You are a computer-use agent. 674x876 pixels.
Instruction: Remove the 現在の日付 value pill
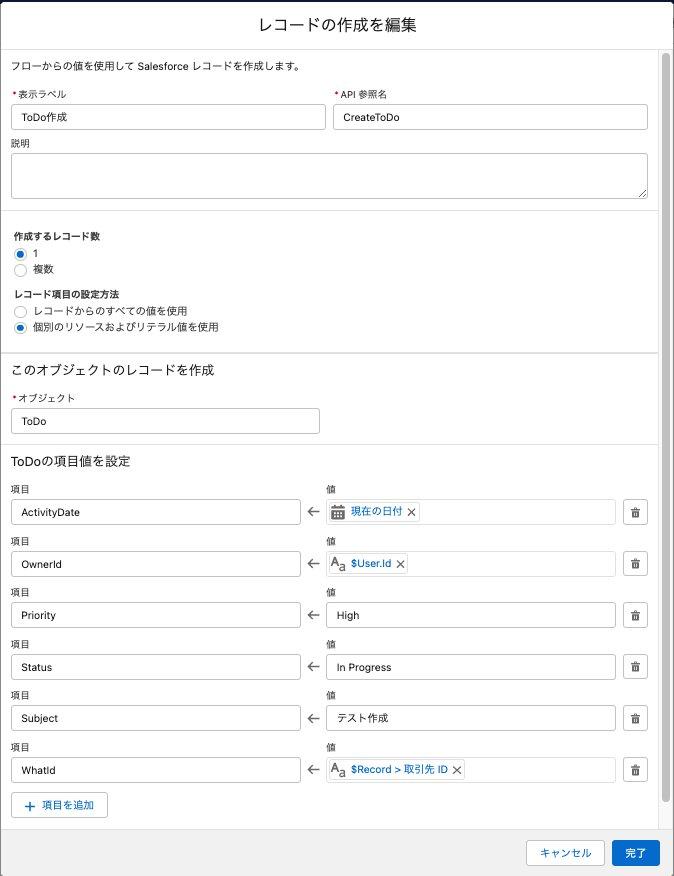click(x=411, y=512)
